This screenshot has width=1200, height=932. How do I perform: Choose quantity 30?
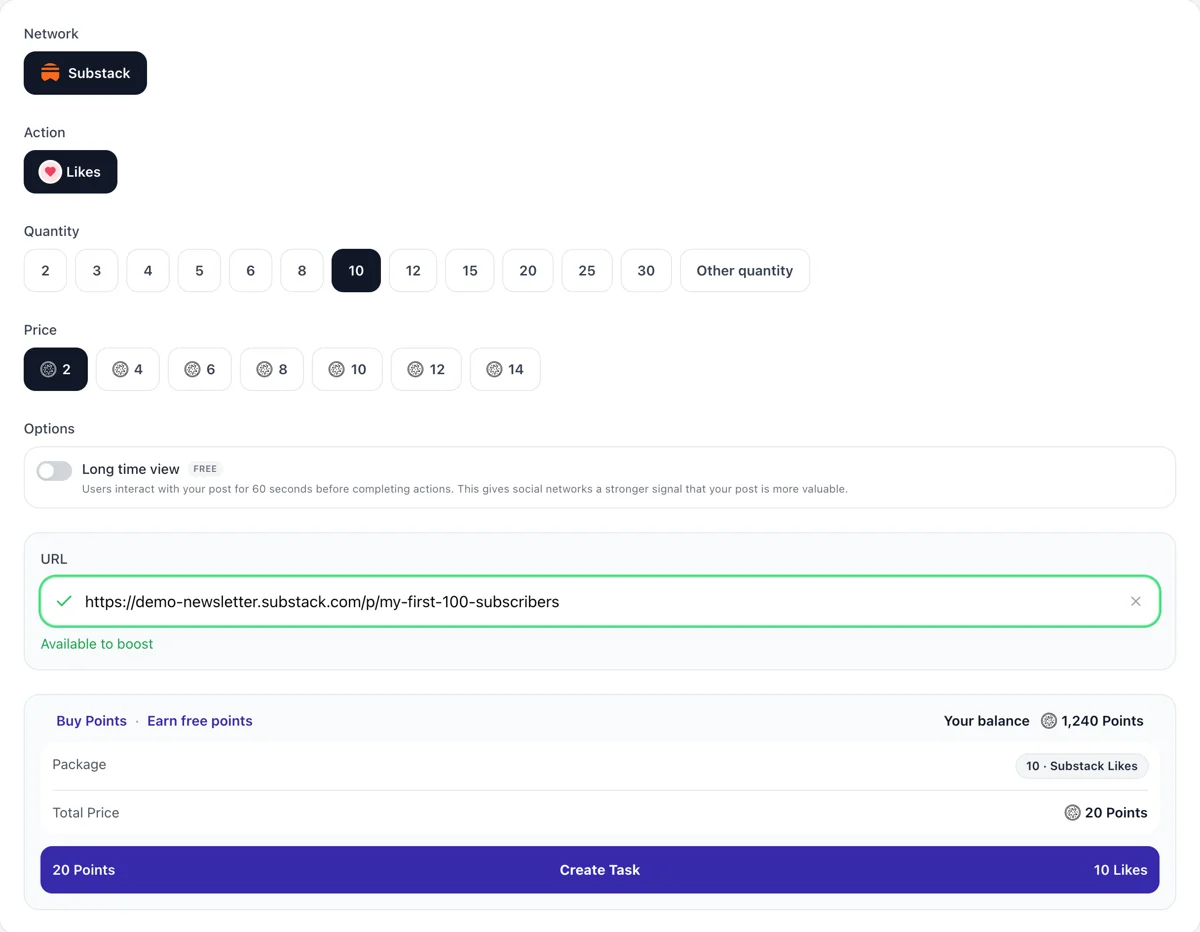[x=646, y=271]
